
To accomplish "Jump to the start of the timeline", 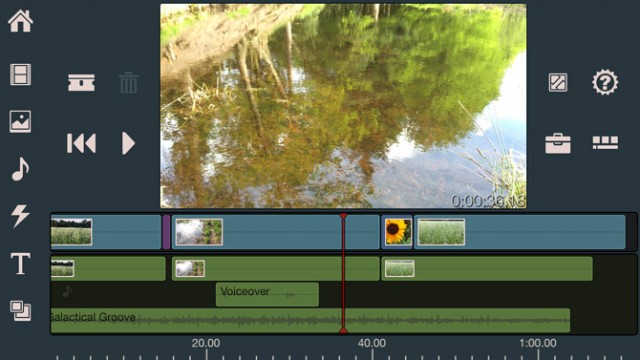I will point(81,143).
